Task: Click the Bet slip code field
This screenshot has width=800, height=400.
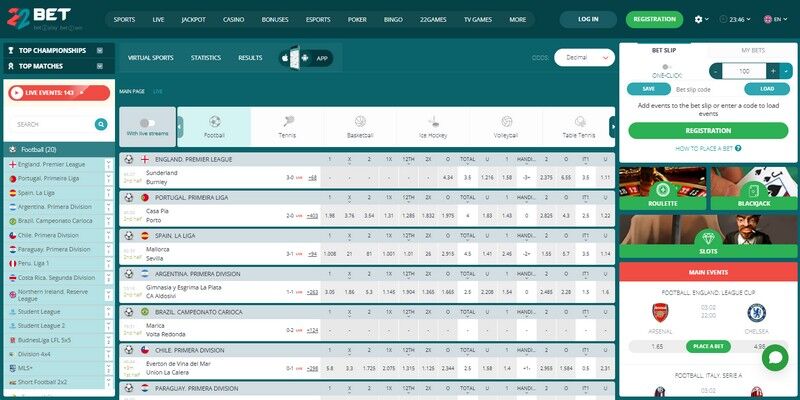Action: coord(707,89)
